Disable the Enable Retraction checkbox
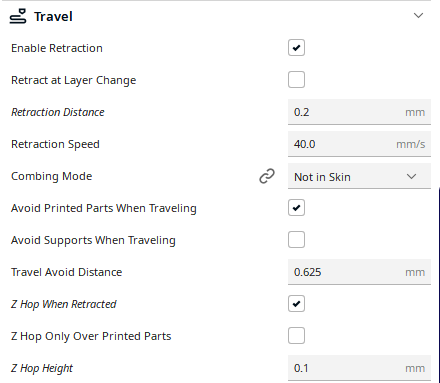The image size is (440, 383). [x=296, y=48]
